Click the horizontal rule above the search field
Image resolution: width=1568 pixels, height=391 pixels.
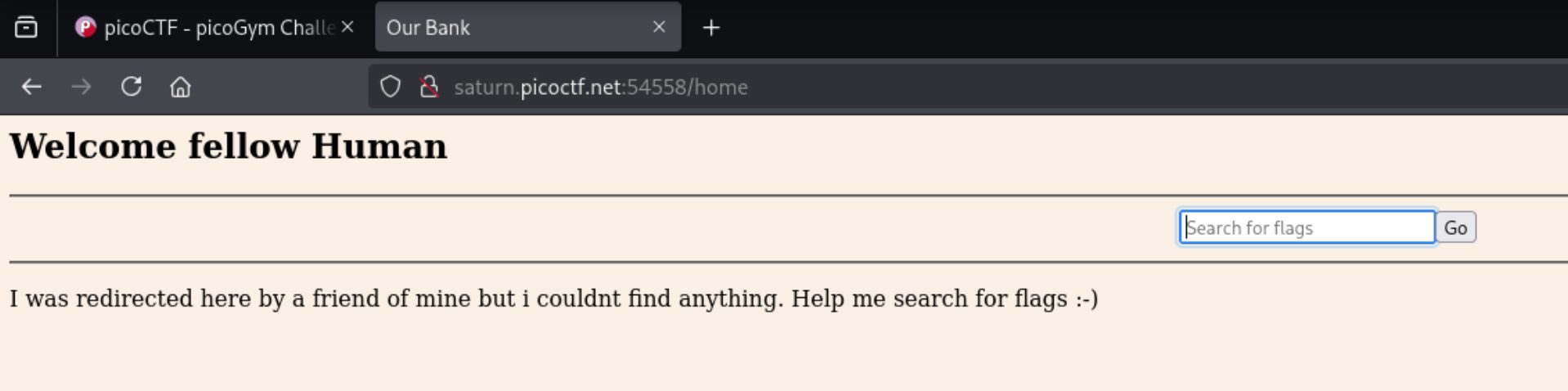tap(789, 195)
